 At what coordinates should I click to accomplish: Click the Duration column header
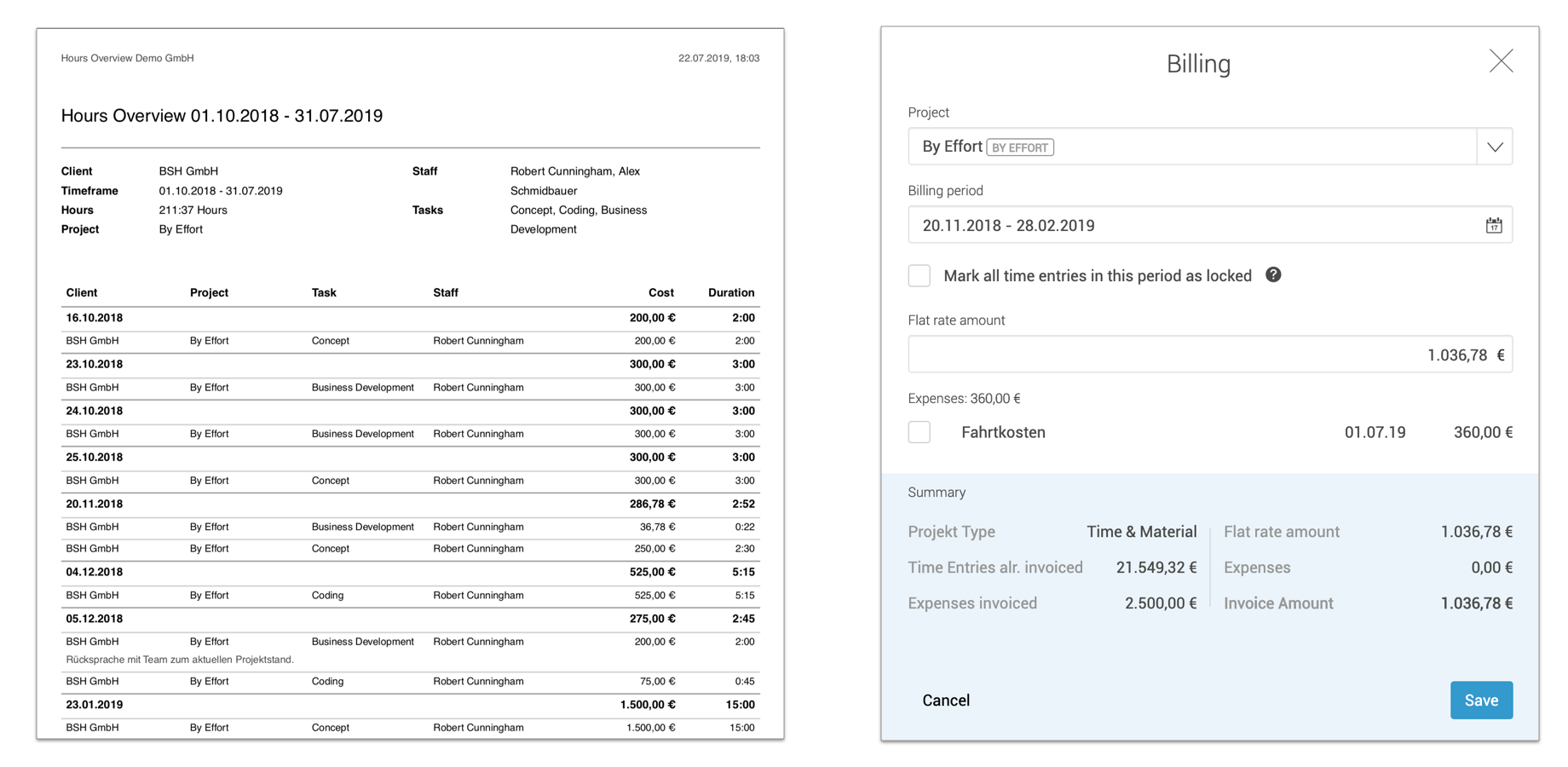click(730, 292)
